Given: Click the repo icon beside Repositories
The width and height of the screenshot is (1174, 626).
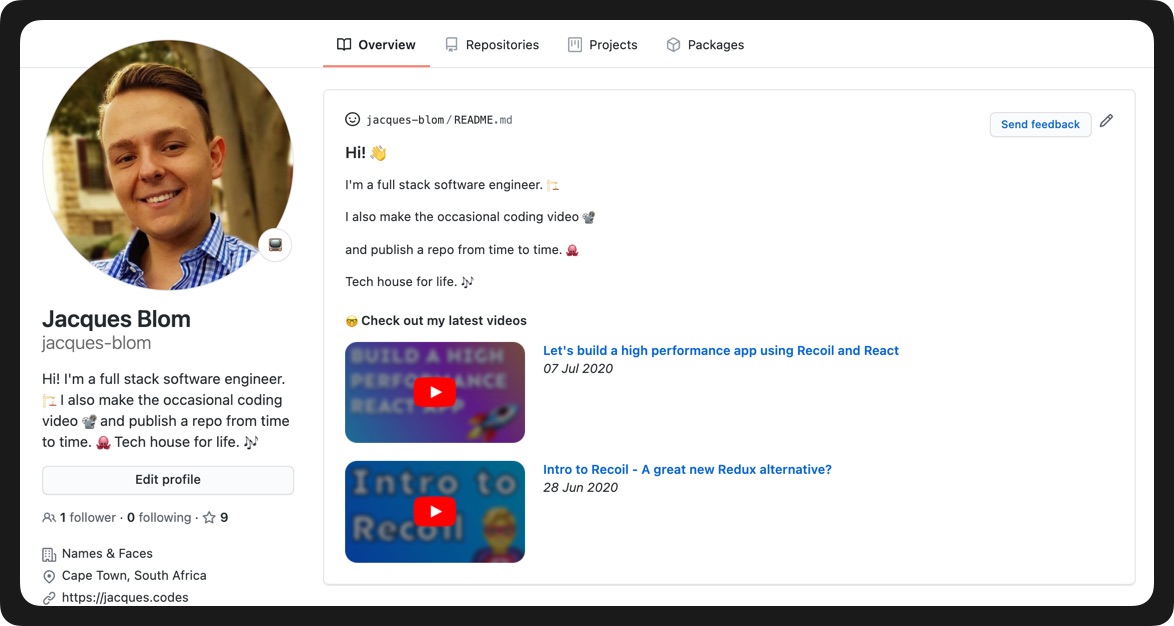Looking at the screenshot, I should click(451, 44).
